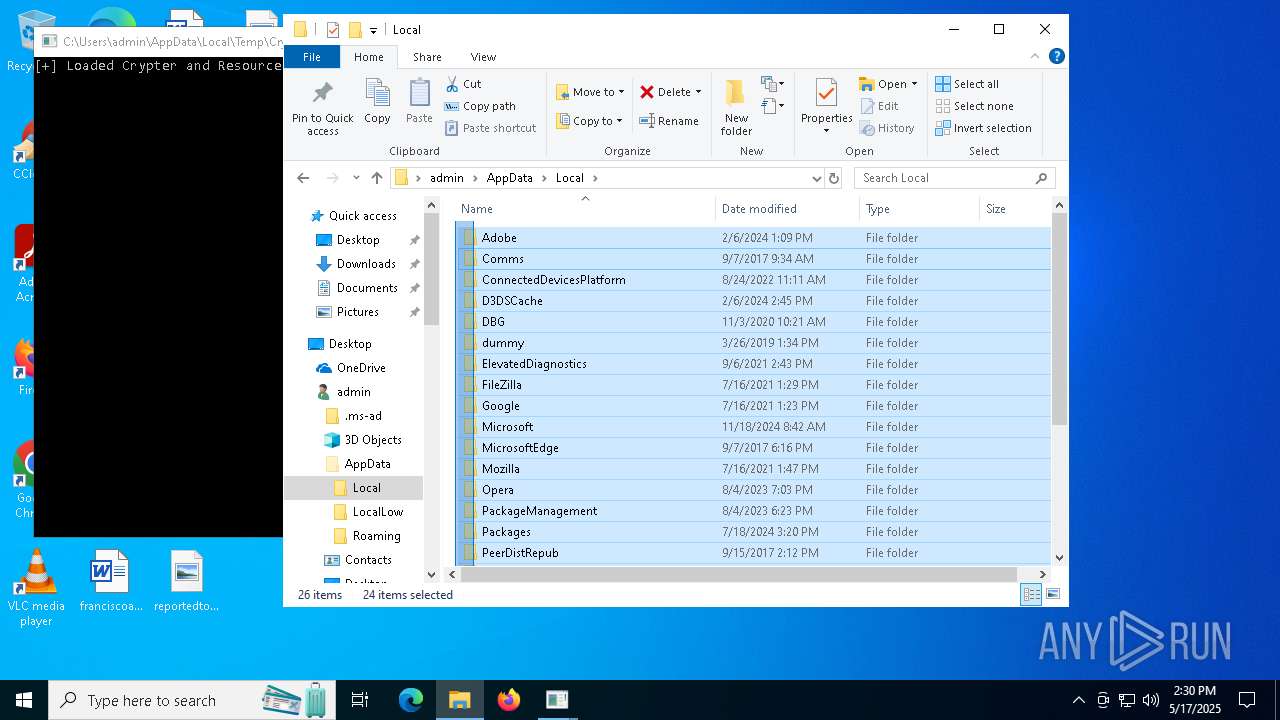
Task: Go back with the Back arrow
Action: click(x=303, y=178)
